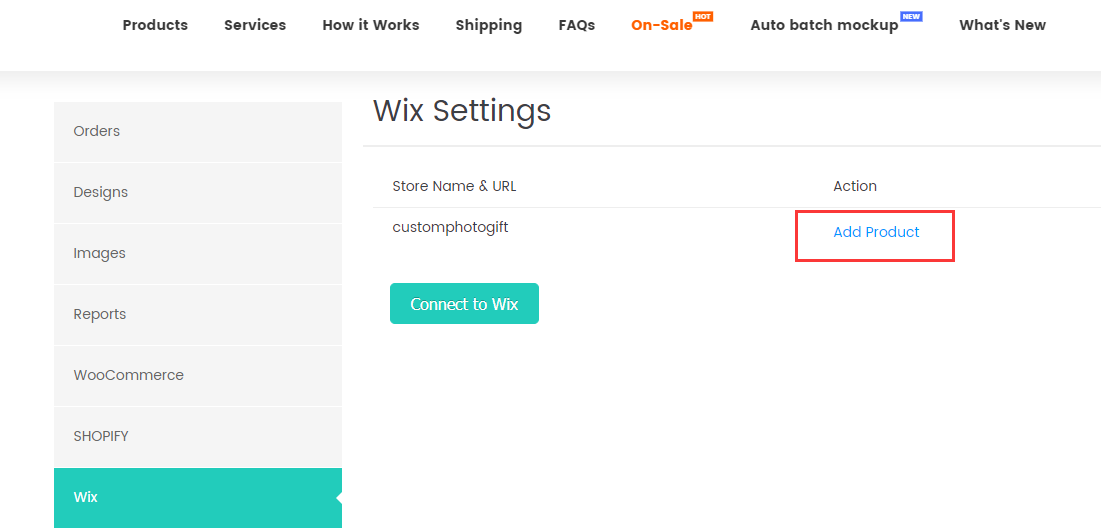The image size is (1101, 530).
Task: Click the customphotogift store name
Action: [450, 227]
